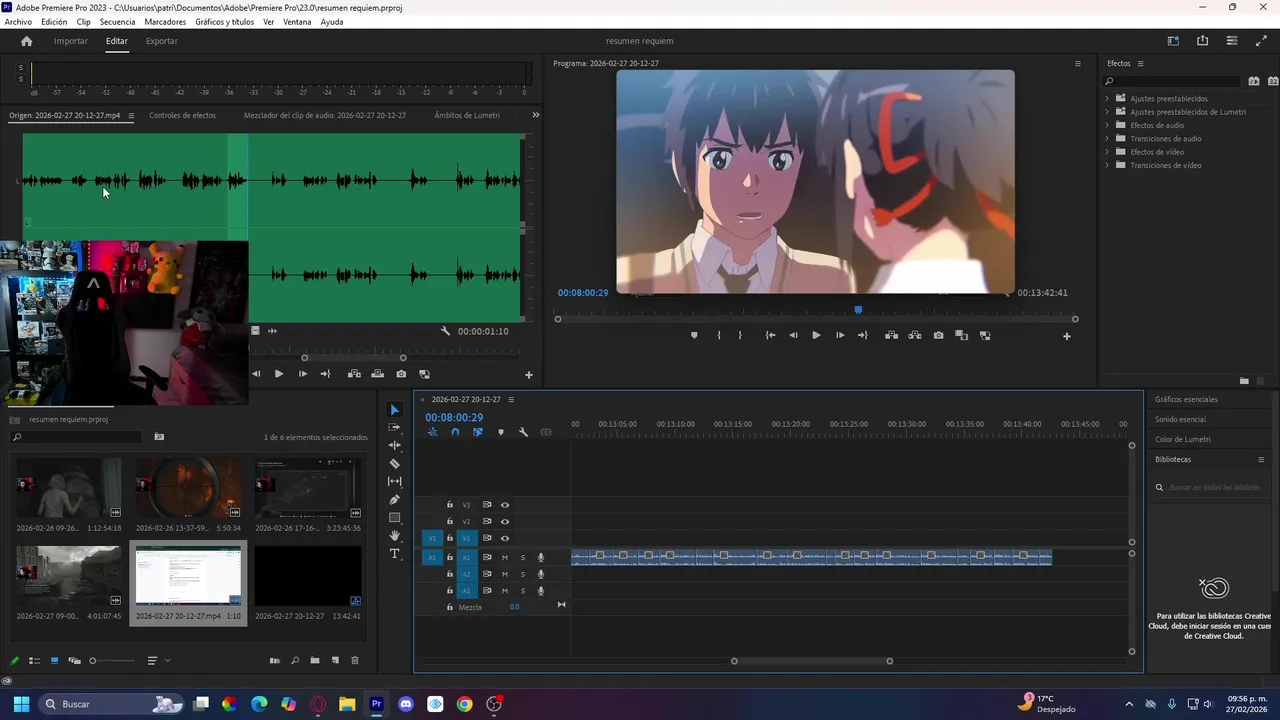Click the Home icon in header
The image size is (1280, 720).
27,41
